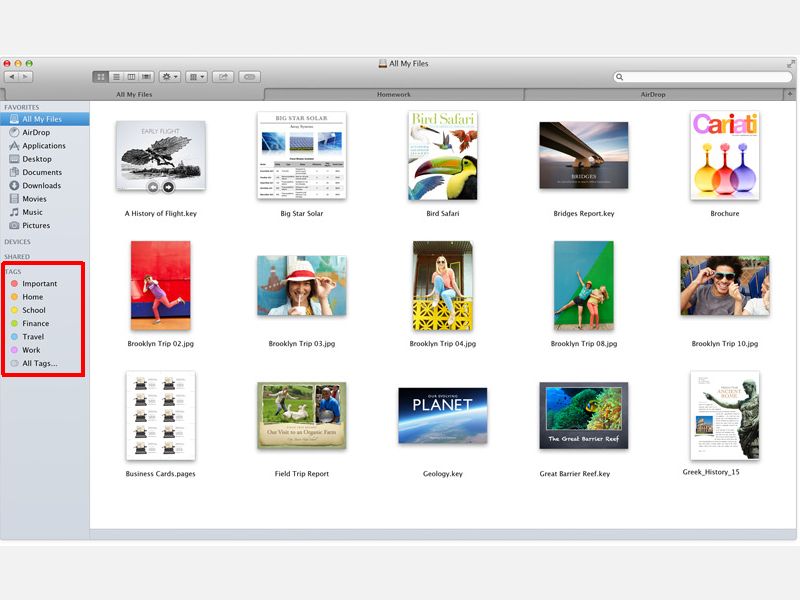Switch to the AirDrop tab

(x=653, y=94)
